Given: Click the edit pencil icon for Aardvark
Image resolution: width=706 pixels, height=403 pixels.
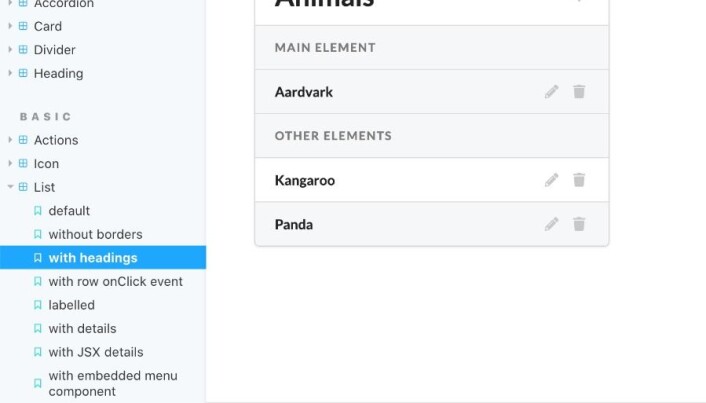Looking at the screenshot, I should (x=552, y=92).
